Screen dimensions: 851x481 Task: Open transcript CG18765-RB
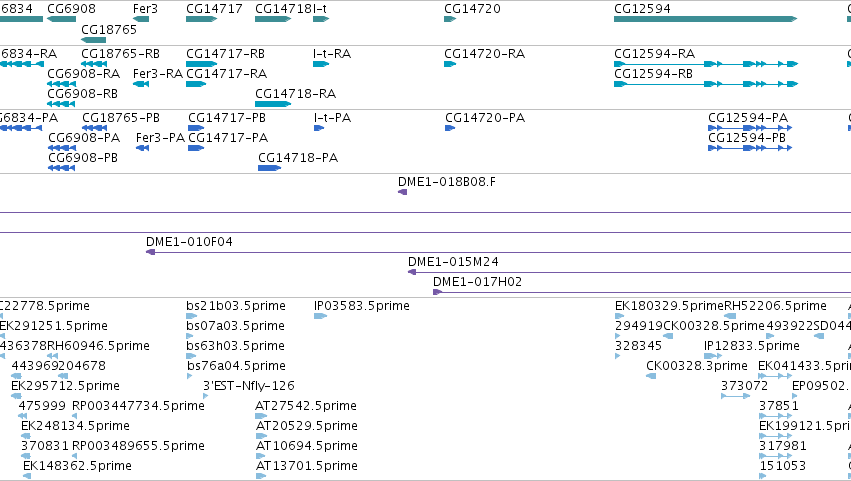[120, 54]
